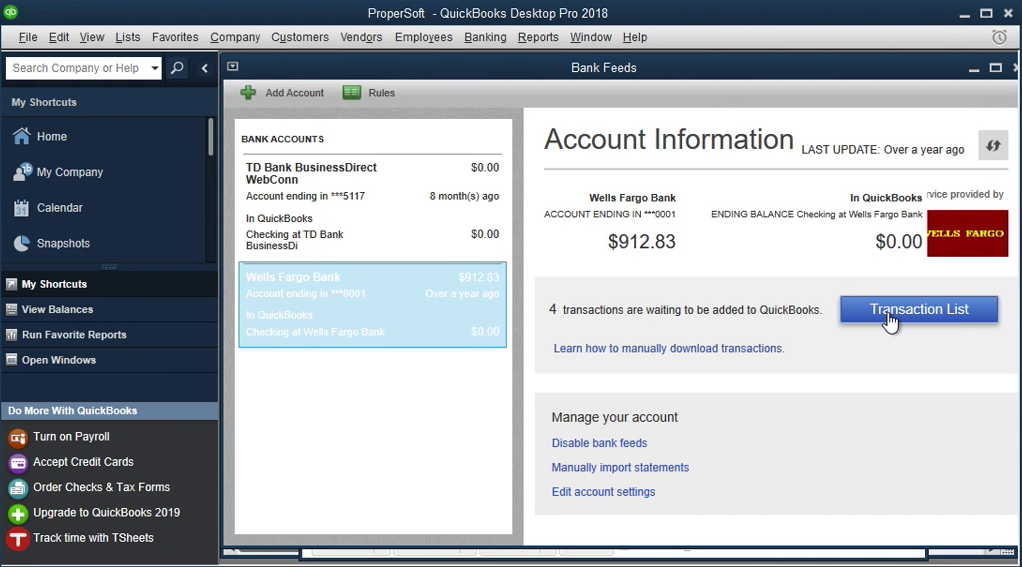Open the File menu
Image resolution: width=1022 pixels, height=567 pixels.
(28, 37)
